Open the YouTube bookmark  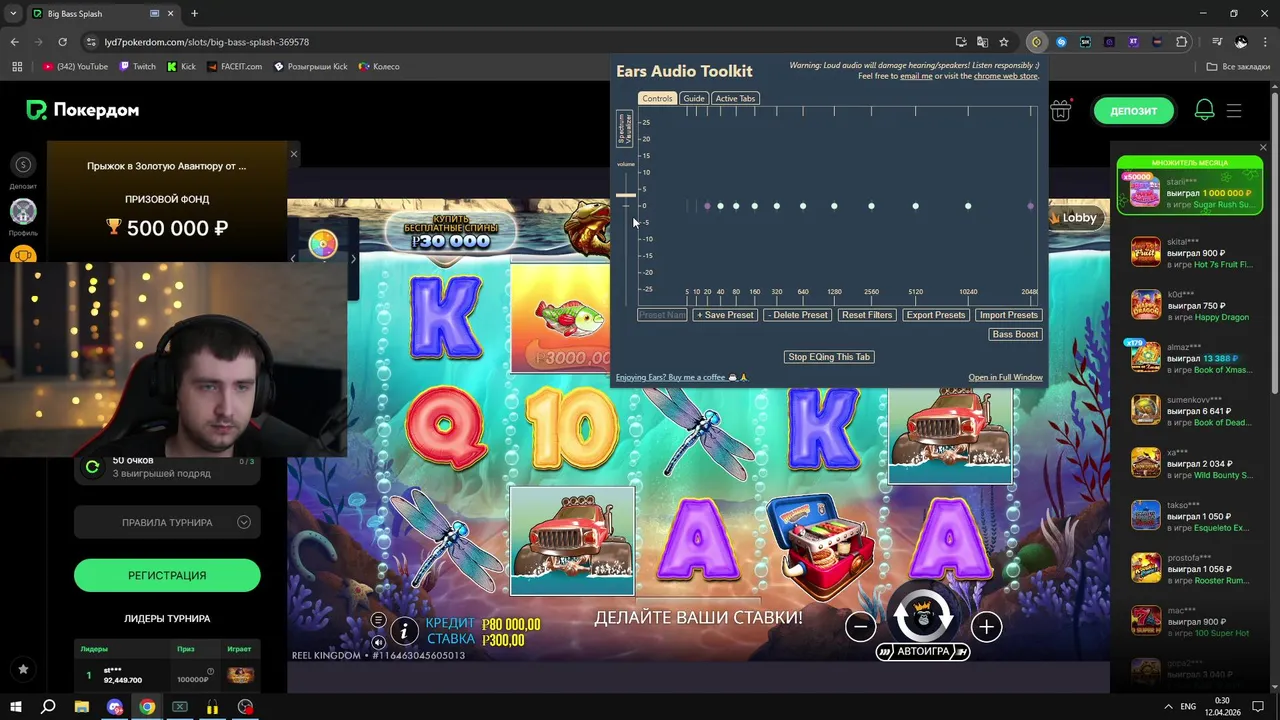pyautogui.click(x=75, y=67)
